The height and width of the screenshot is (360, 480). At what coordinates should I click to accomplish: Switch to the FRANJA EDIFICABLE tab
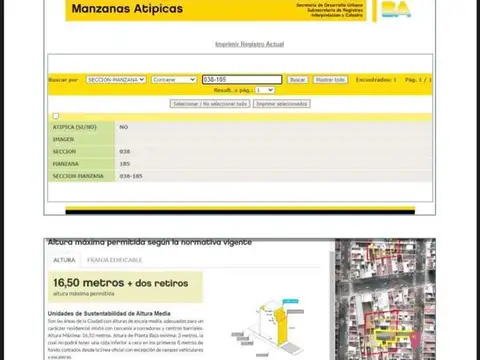(x=114, y=260)
